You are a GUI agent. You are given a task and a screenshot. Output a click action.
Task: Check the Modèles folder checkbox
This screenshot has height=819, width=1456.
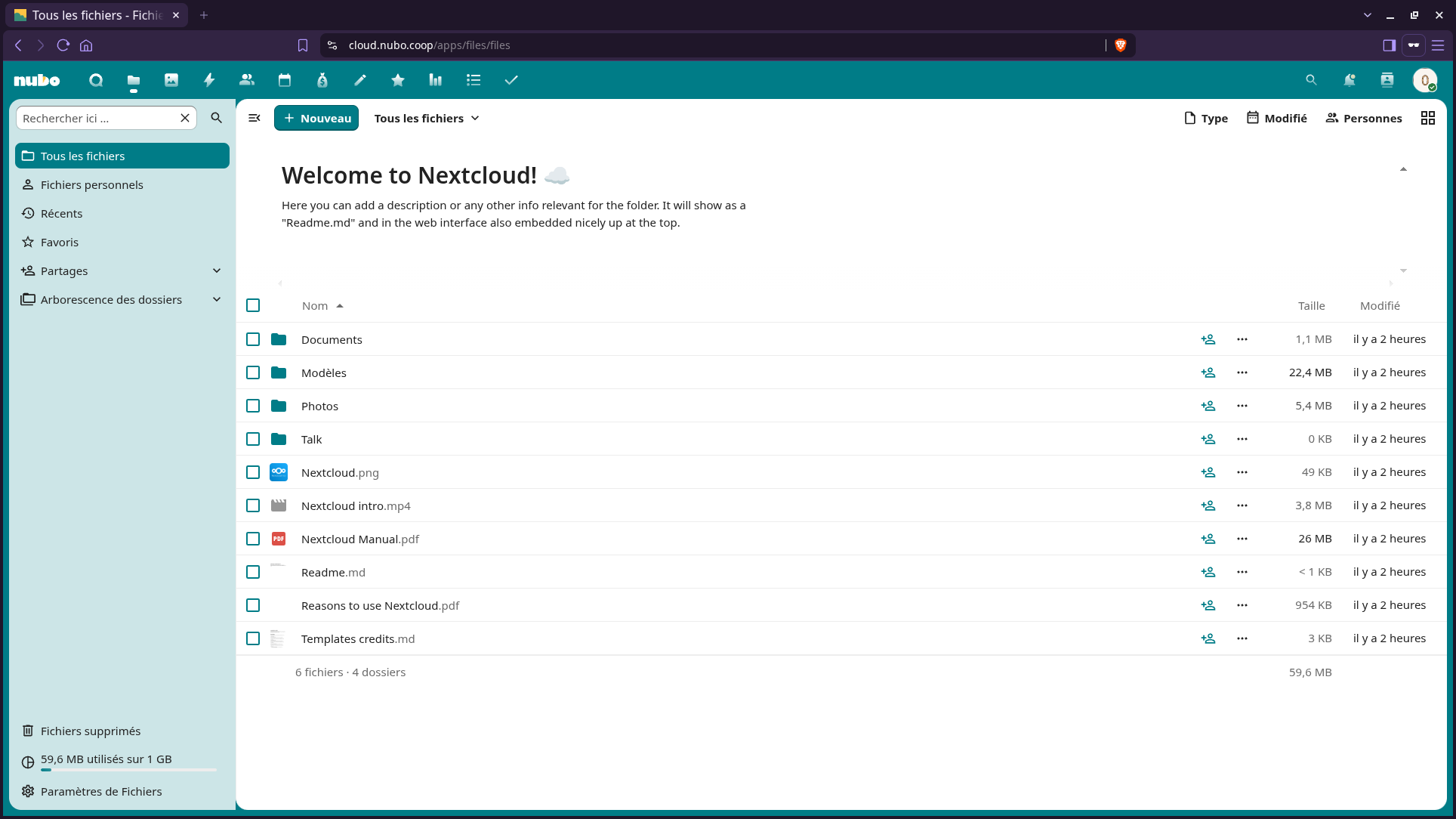[253, 372]
